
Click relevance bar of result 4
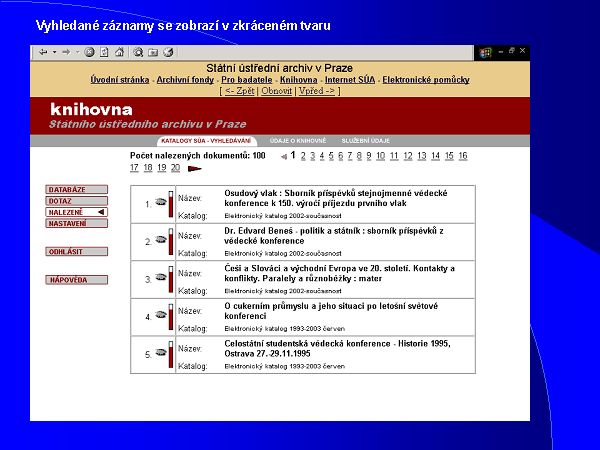[171, 318]
